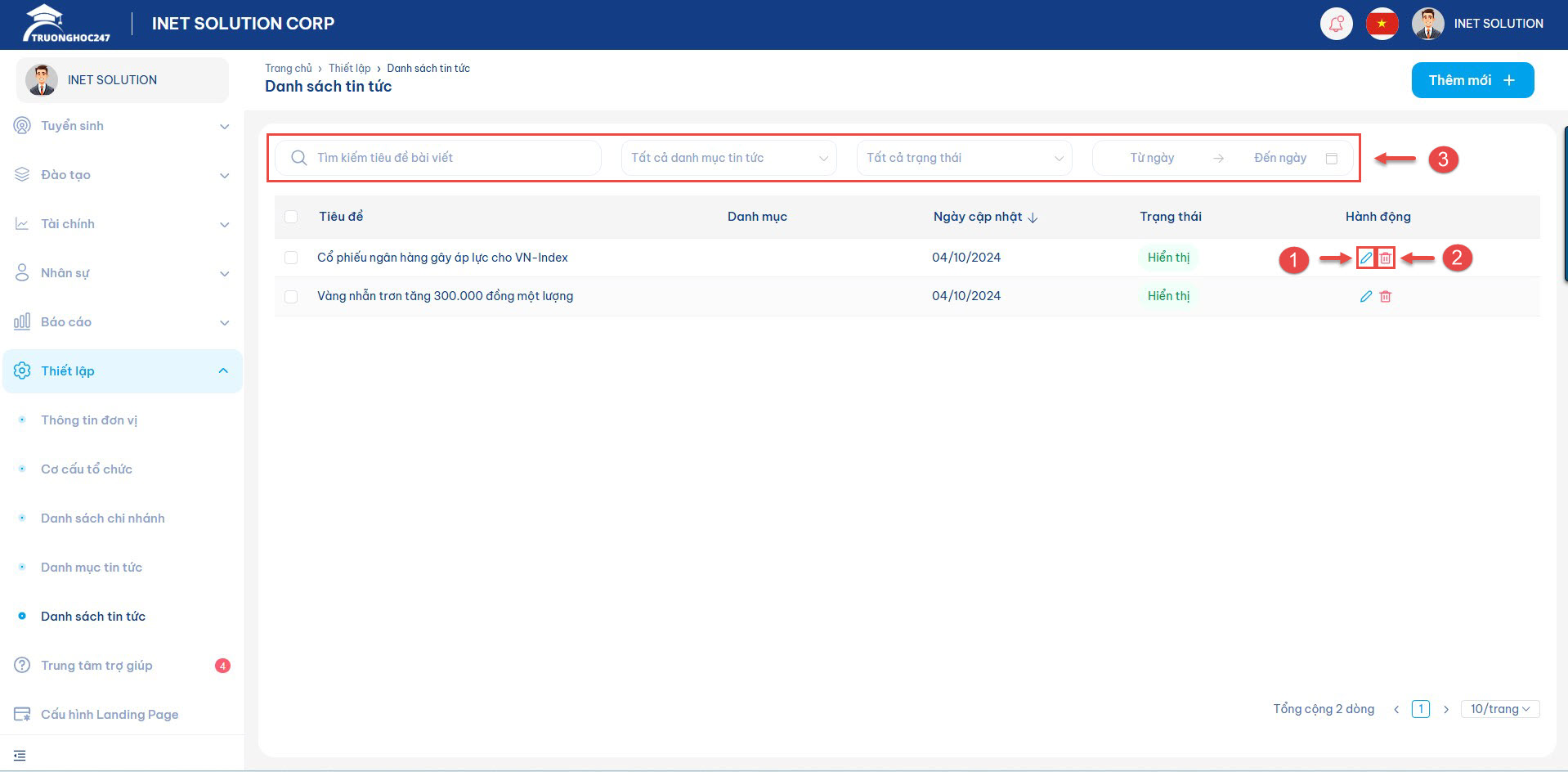Image resolution: width=1568 pixels, height=772 pixels.
Task: Click the 'Thêm mới' button
Action: (1472, 80)
